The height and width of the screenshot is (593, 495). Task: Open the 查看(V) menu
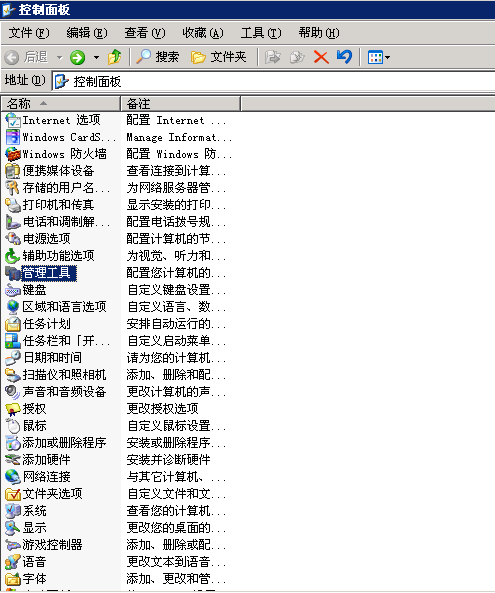[145, 33]
